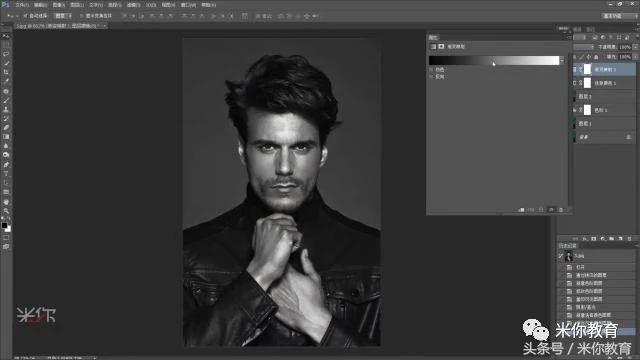Image resolution: width=640 pixels, height=360 pixels.
Task: Enable the 反向 reverse checkbox
Action: (431, 76)
